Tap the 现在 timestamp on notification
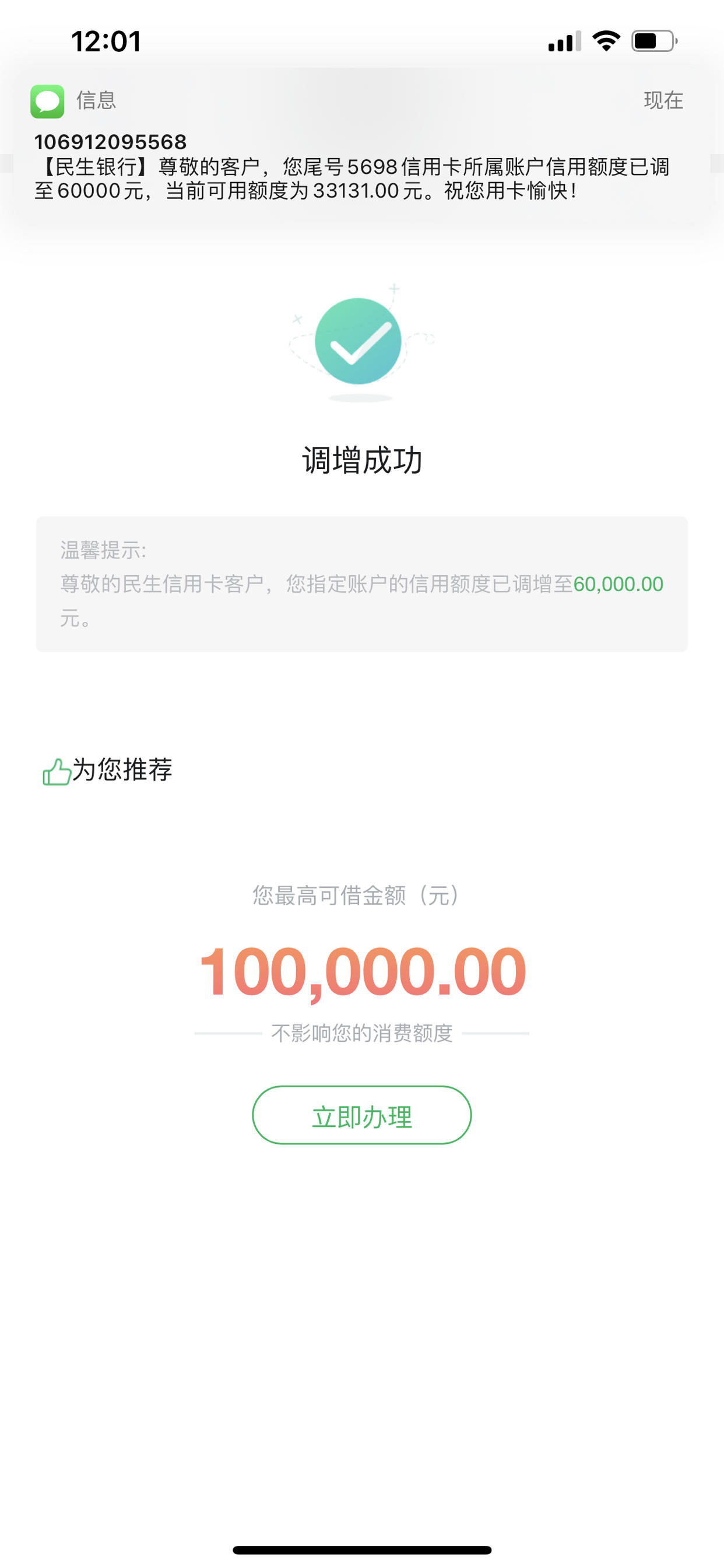This screenshot has width=724, height=1568. (664, 100)
